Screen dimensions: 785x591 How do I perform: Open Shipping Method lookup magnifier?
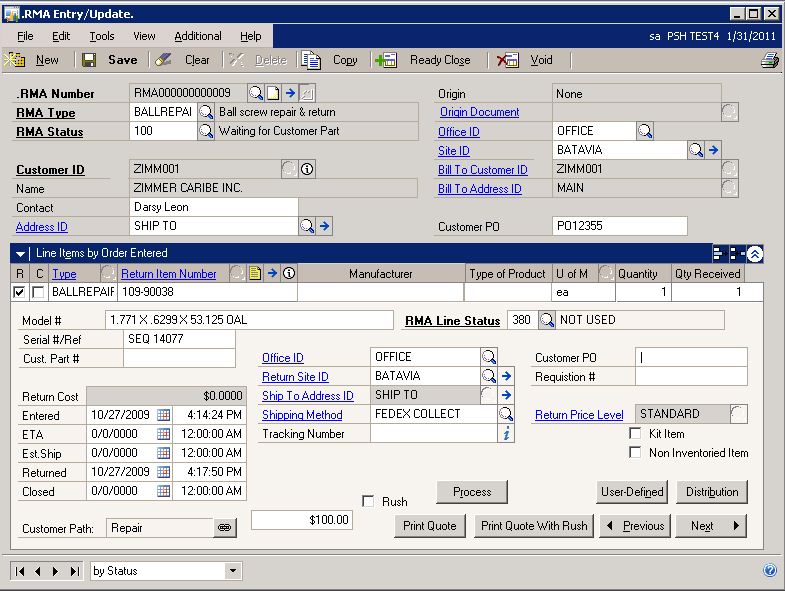click(x=506, y=414)
